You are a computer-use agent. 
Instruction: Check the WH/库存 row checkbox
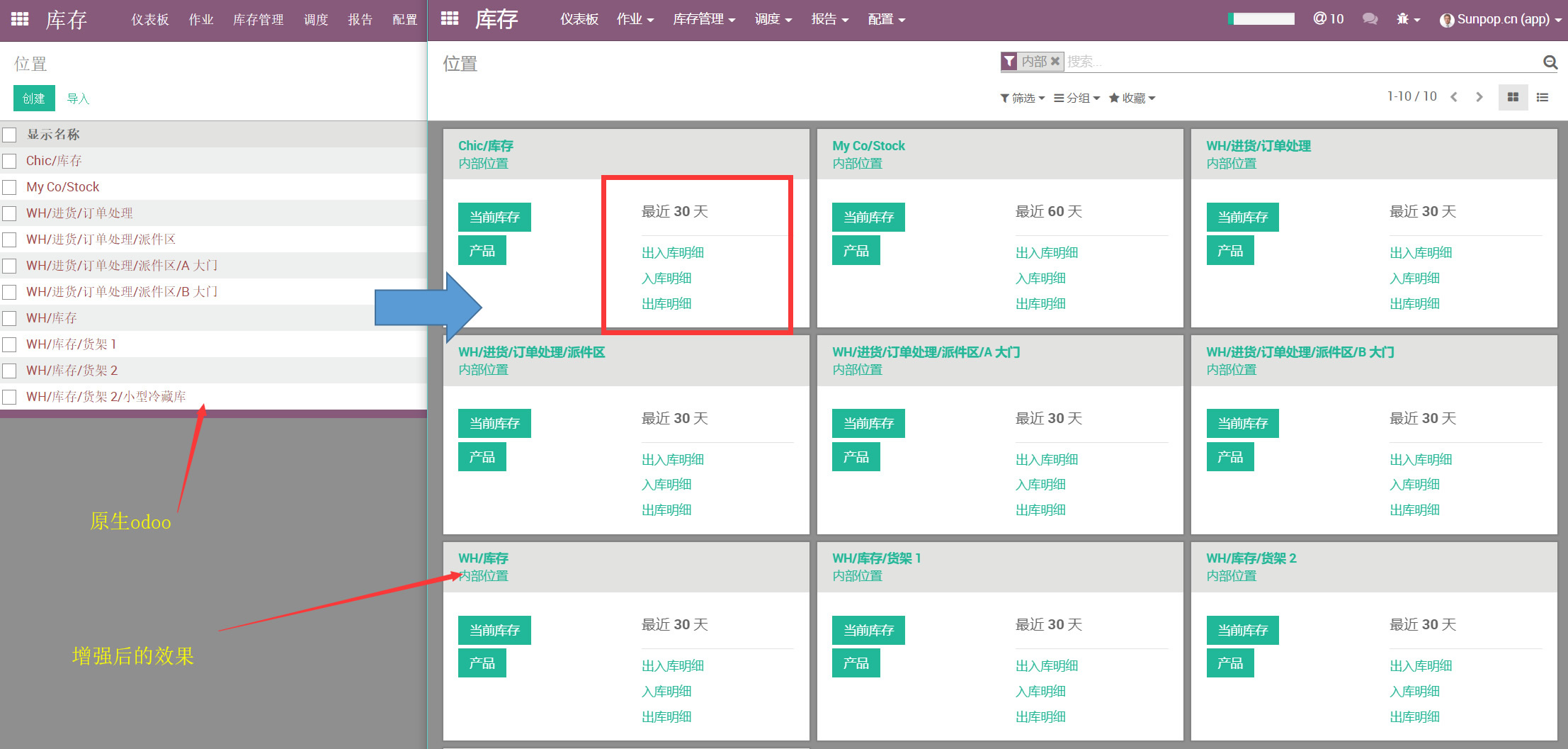pyautogui.click(x=9, y=318)
